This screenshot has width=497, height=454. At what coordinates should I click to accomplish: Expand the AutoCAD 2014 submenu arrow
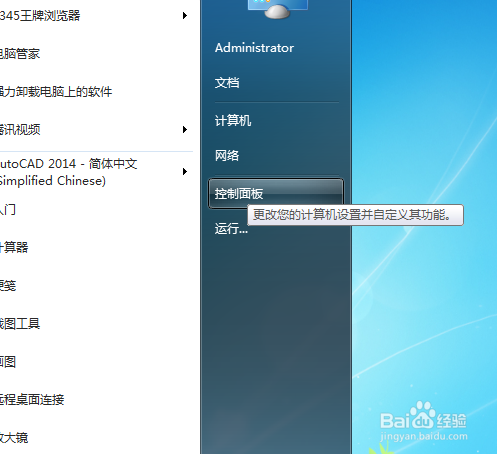pyautogui.click(x=185, y=171)
